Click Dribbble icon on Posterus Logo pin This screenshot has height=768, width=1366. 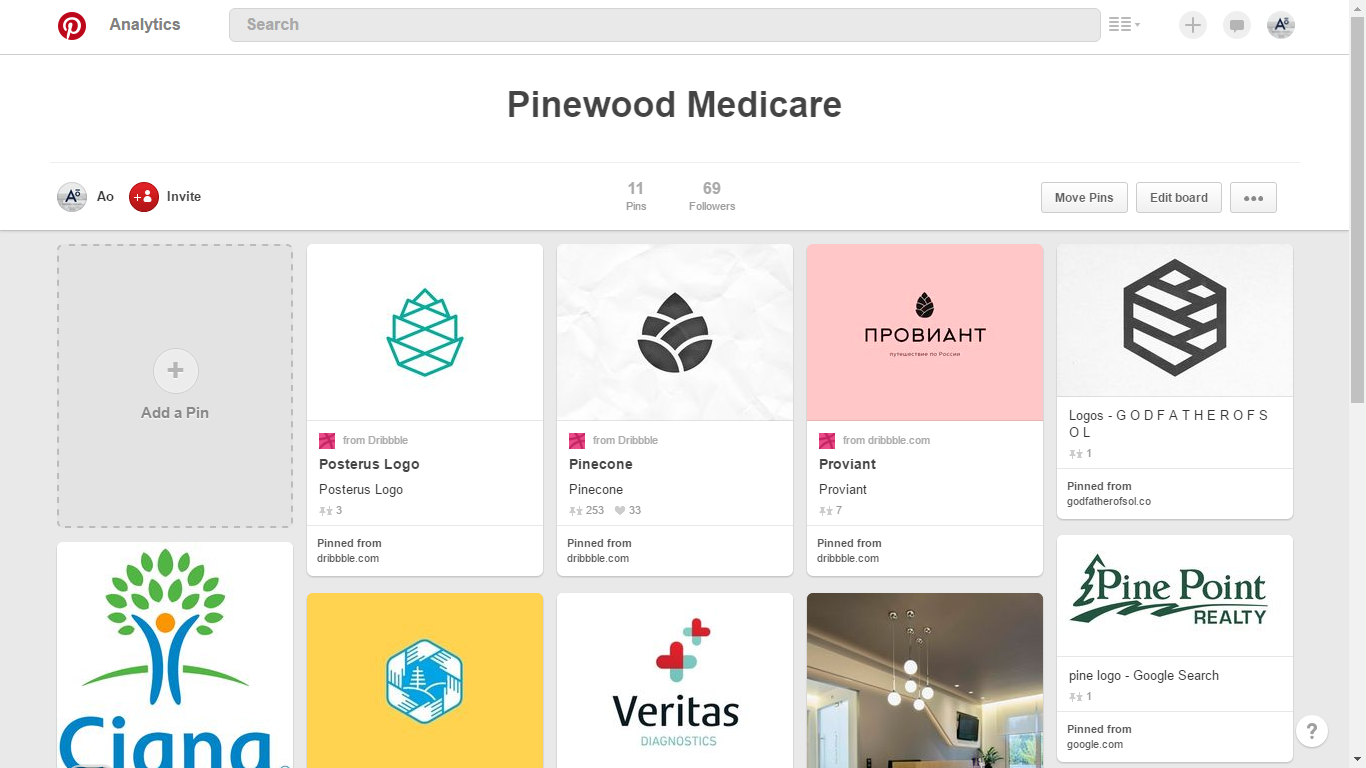tap(326, 440)
